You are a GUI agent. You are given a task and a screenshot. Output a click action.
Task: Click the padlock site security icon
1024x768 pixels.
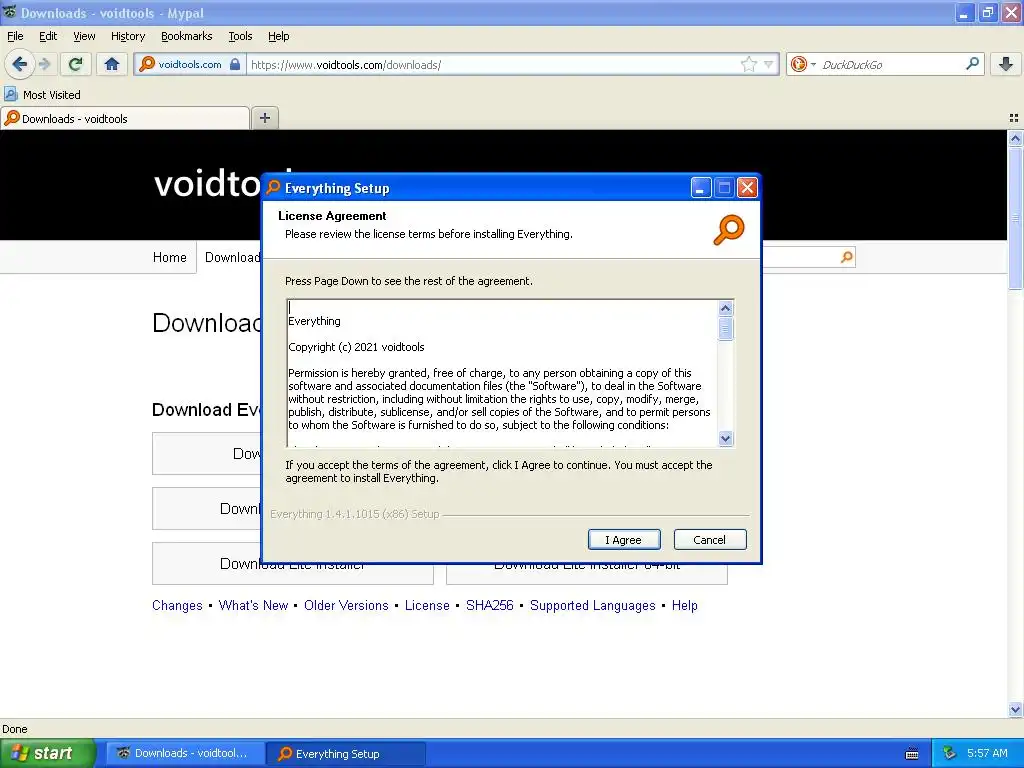click(235, 64)
